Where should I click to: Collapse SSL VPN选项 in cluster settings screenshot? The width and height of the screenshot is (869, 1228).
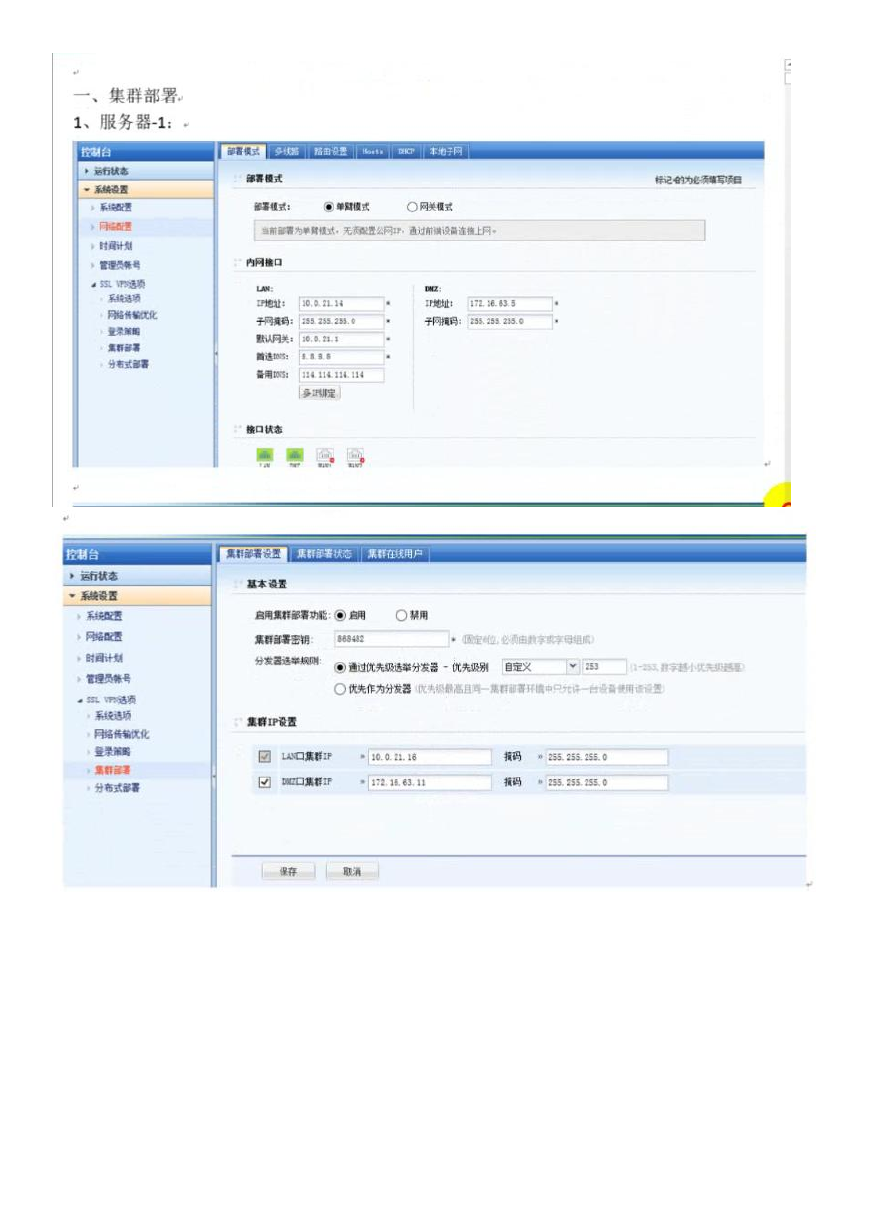(106, 699)
